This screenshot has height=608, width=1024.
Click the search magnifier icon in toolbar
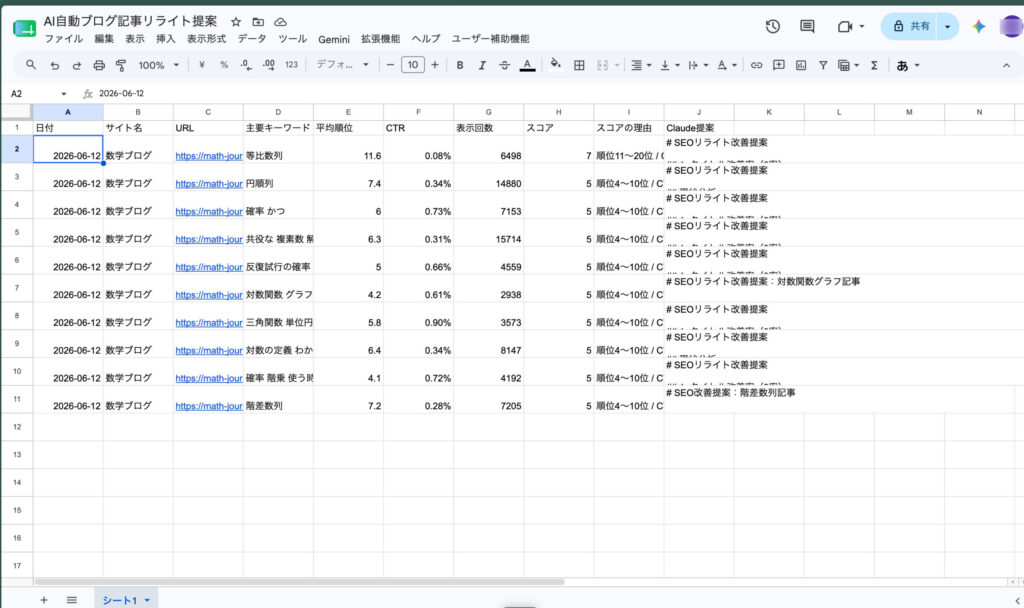[x=31, y=65]
